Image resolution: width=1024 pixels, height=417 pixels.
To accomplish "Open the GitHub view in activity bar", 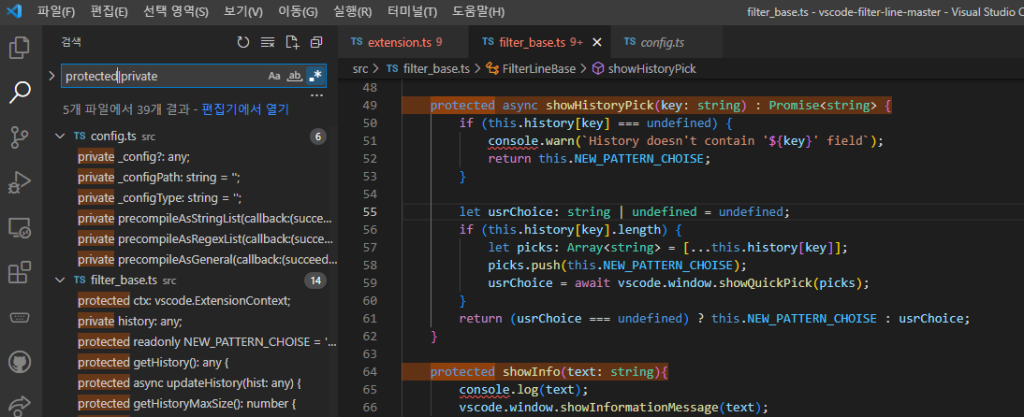I will [x=19, y=362].
